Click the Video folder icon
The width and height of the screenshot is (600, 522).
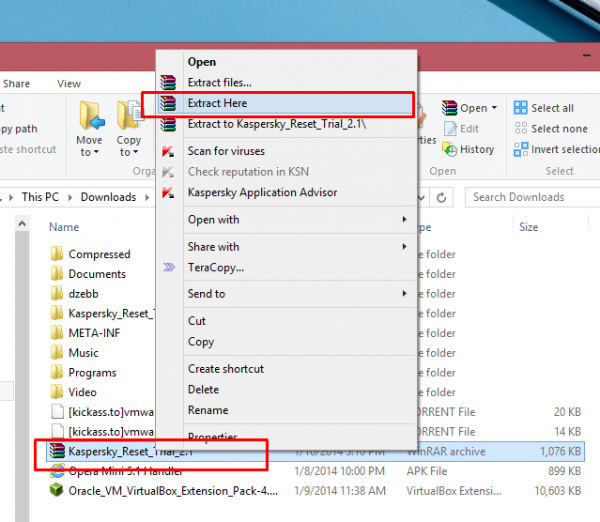click(57, 392)
